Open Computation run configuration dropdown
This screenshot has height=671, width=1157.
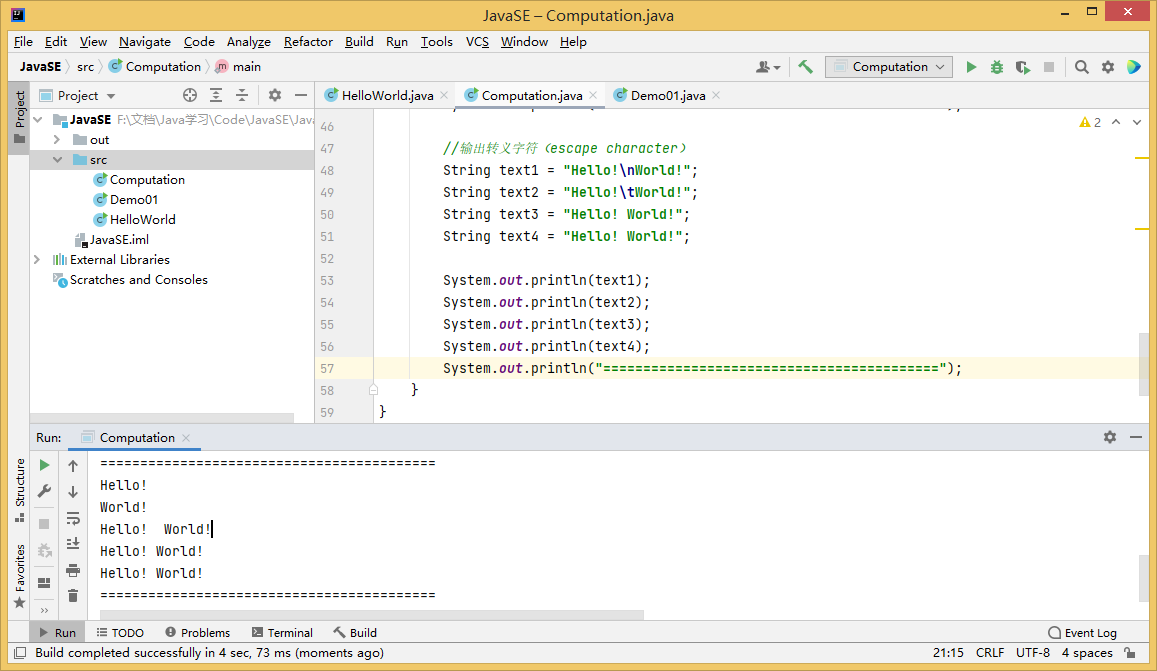[x=888, y=67]
